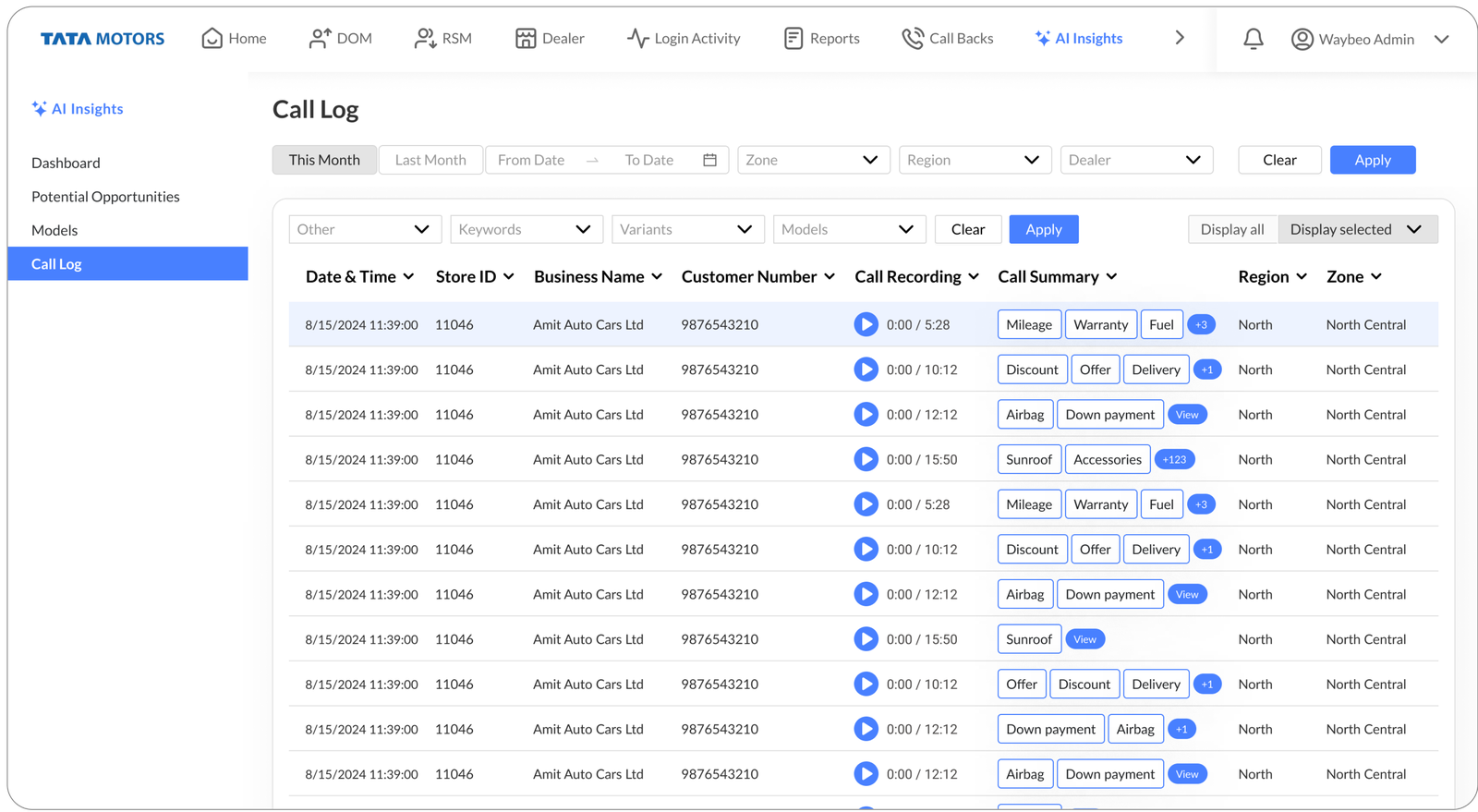
Task: Click Apply button next to Dealer filter
Action: point(1372,160)
